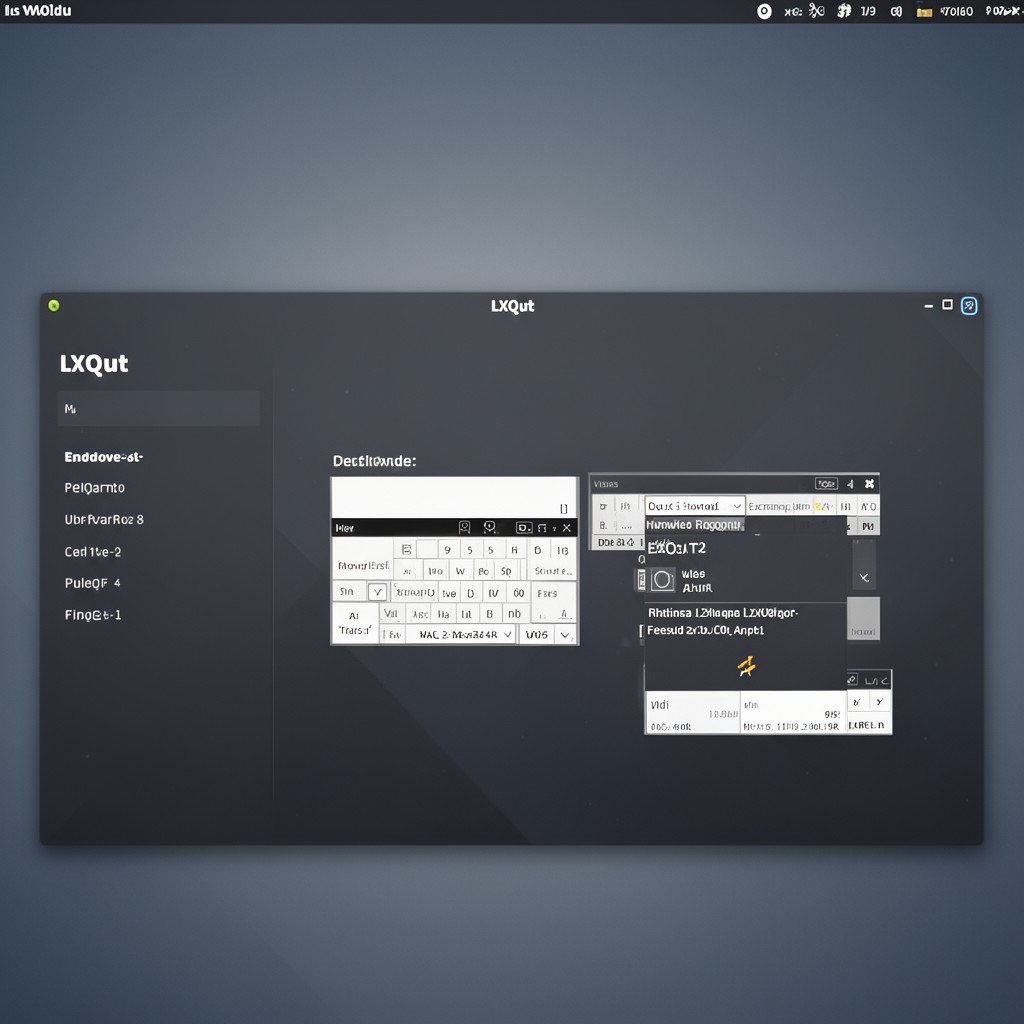Close the Hev panel with its X
1024x1024 pixels.
point(566,528)
